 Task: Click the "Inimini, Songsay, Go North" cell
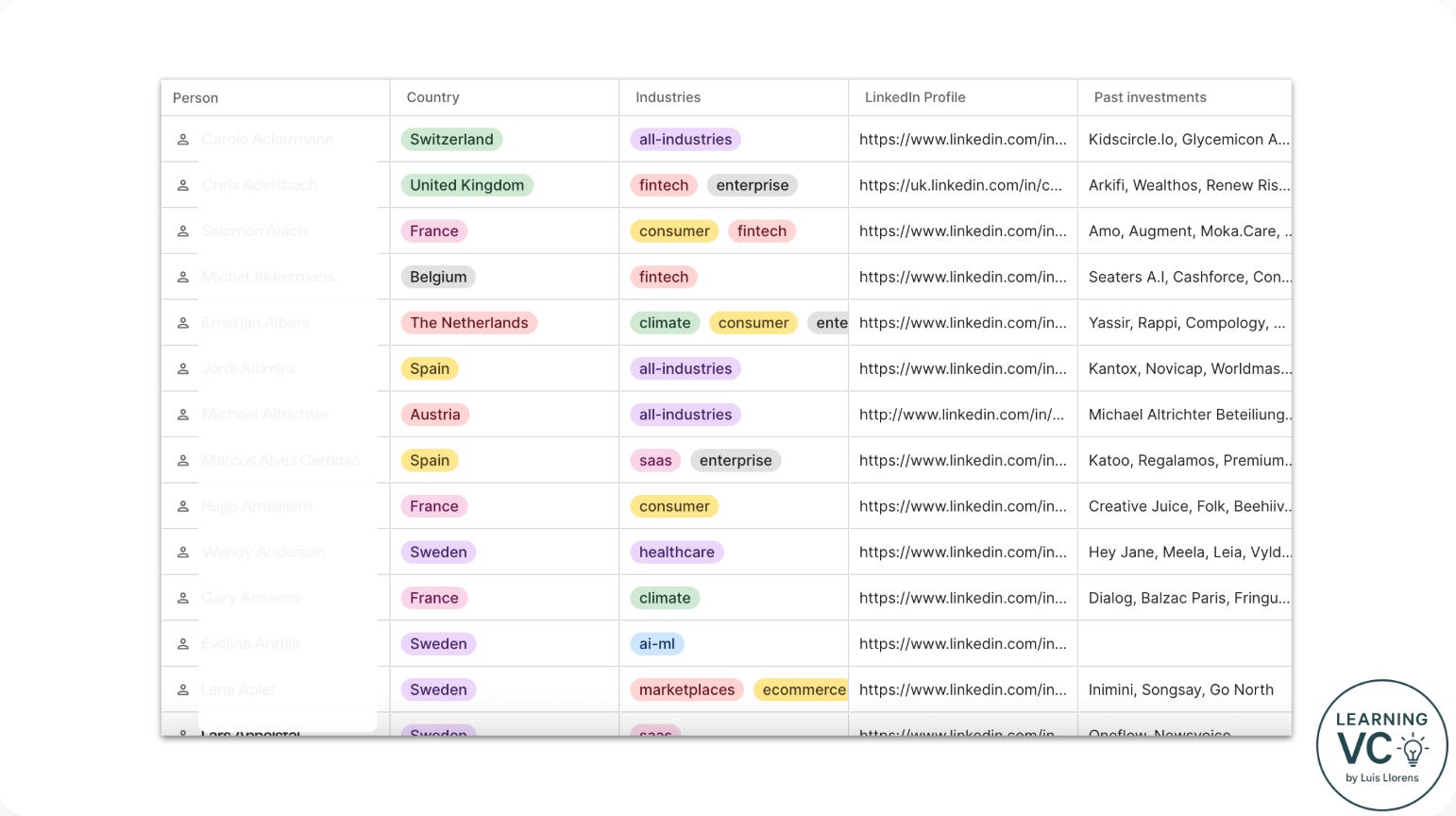coord(1185,690)
